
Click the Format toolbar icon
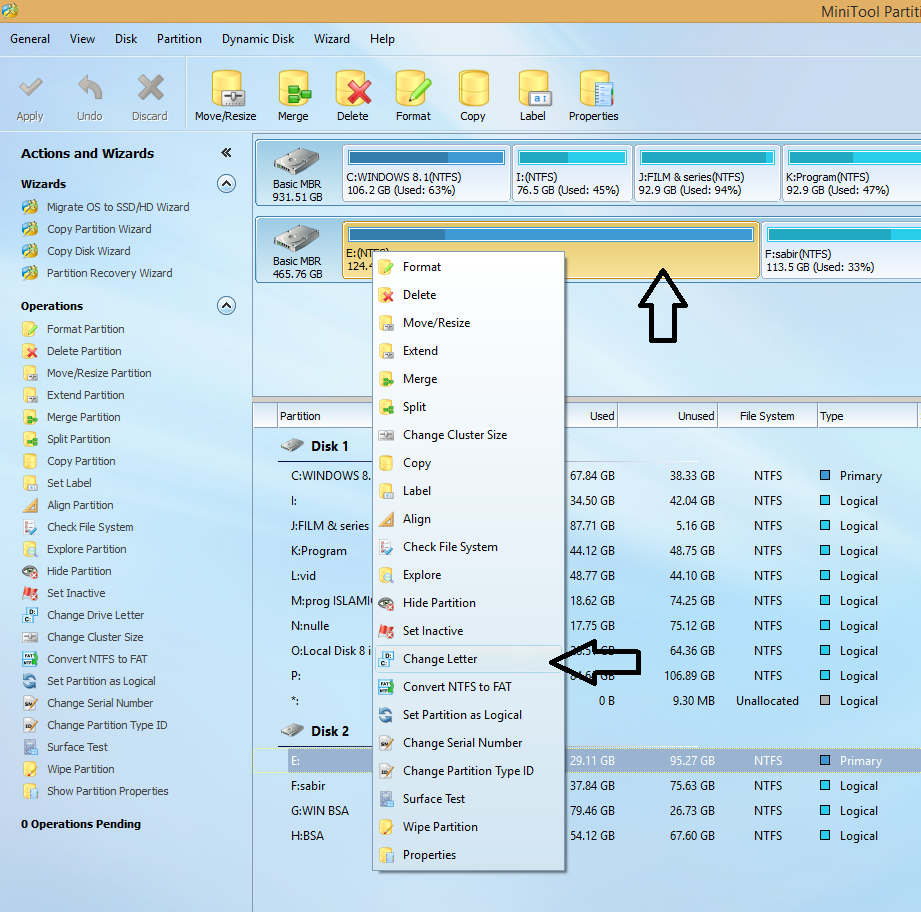click(x=413, y=97)
